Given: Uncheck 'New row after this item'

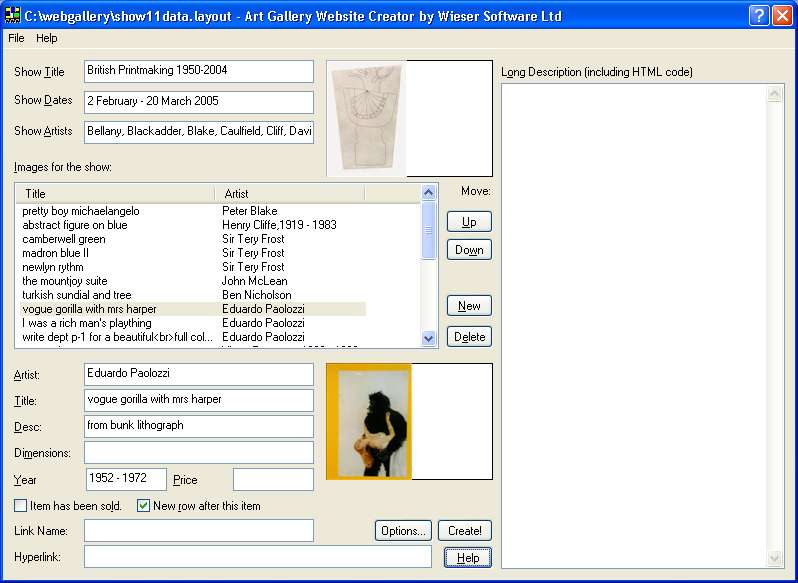Looking at the screenshot, I should coord(144,506).
